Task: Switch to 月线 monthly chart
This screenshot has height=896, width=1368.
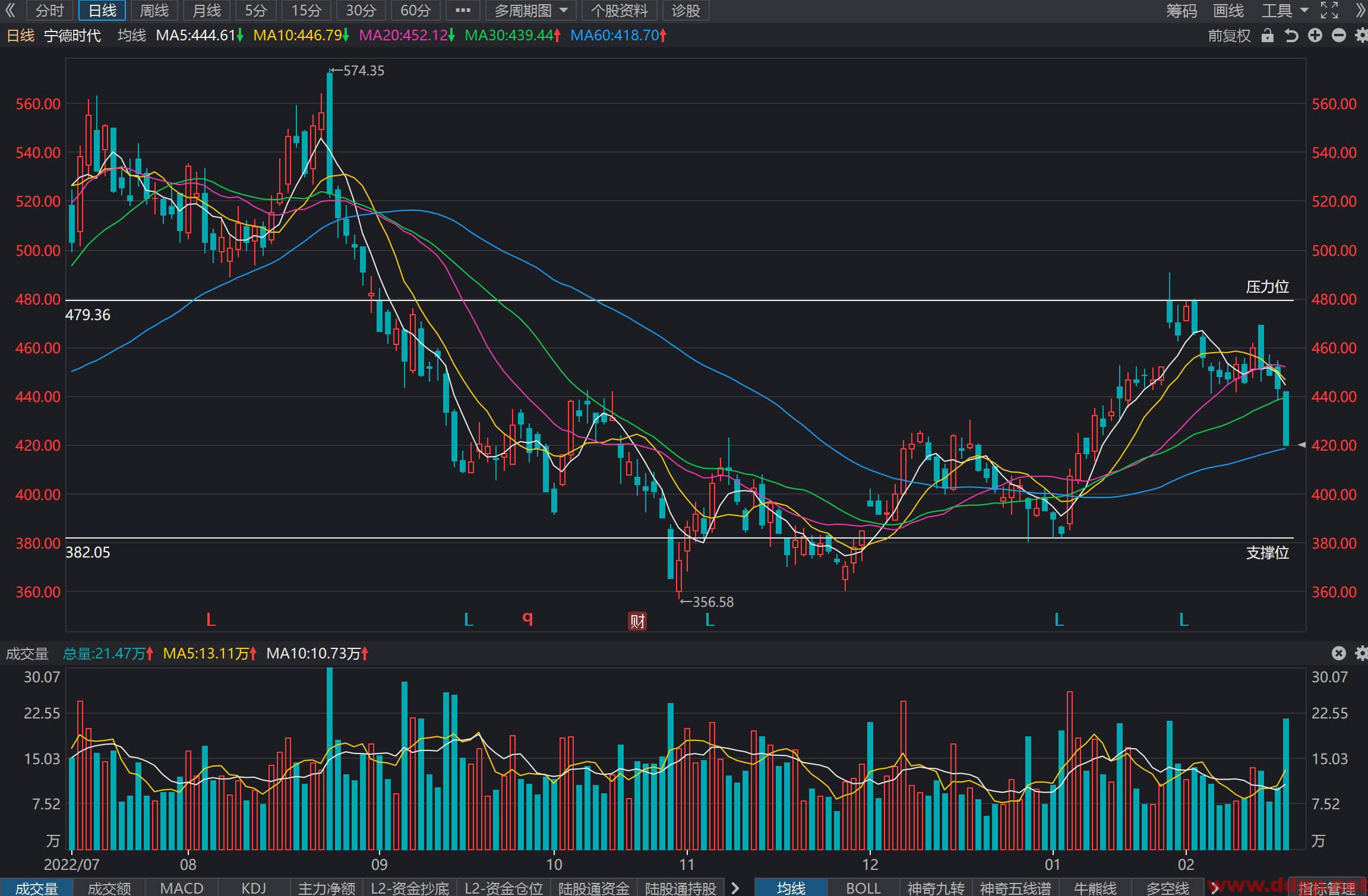Action: (207, 11)
